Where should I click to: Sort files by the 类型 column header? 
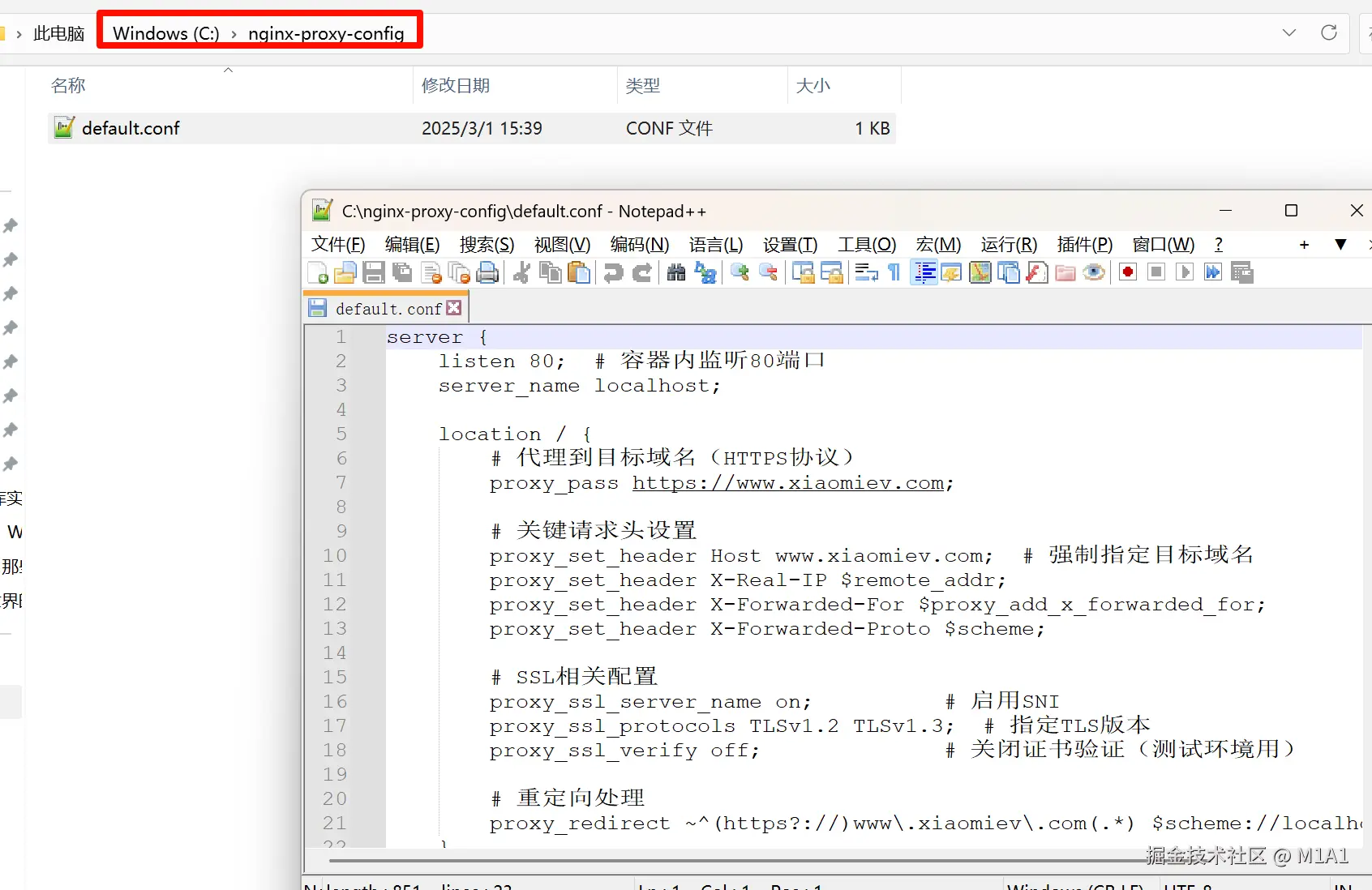(x=643, y=85)
